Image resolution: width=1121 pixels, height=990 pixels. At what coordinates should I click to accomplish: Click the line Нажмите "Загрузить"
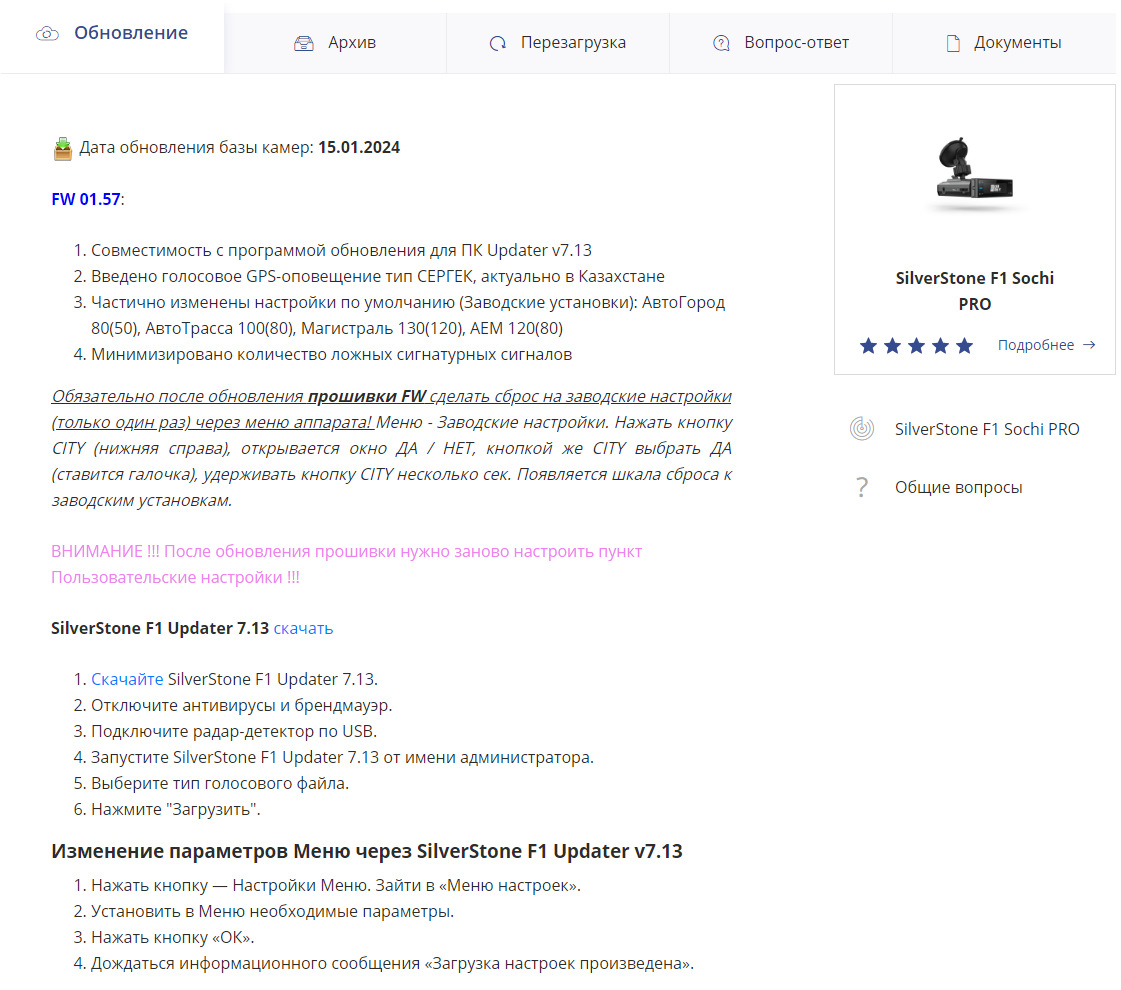pyautogui.click(x=176, y=809)
